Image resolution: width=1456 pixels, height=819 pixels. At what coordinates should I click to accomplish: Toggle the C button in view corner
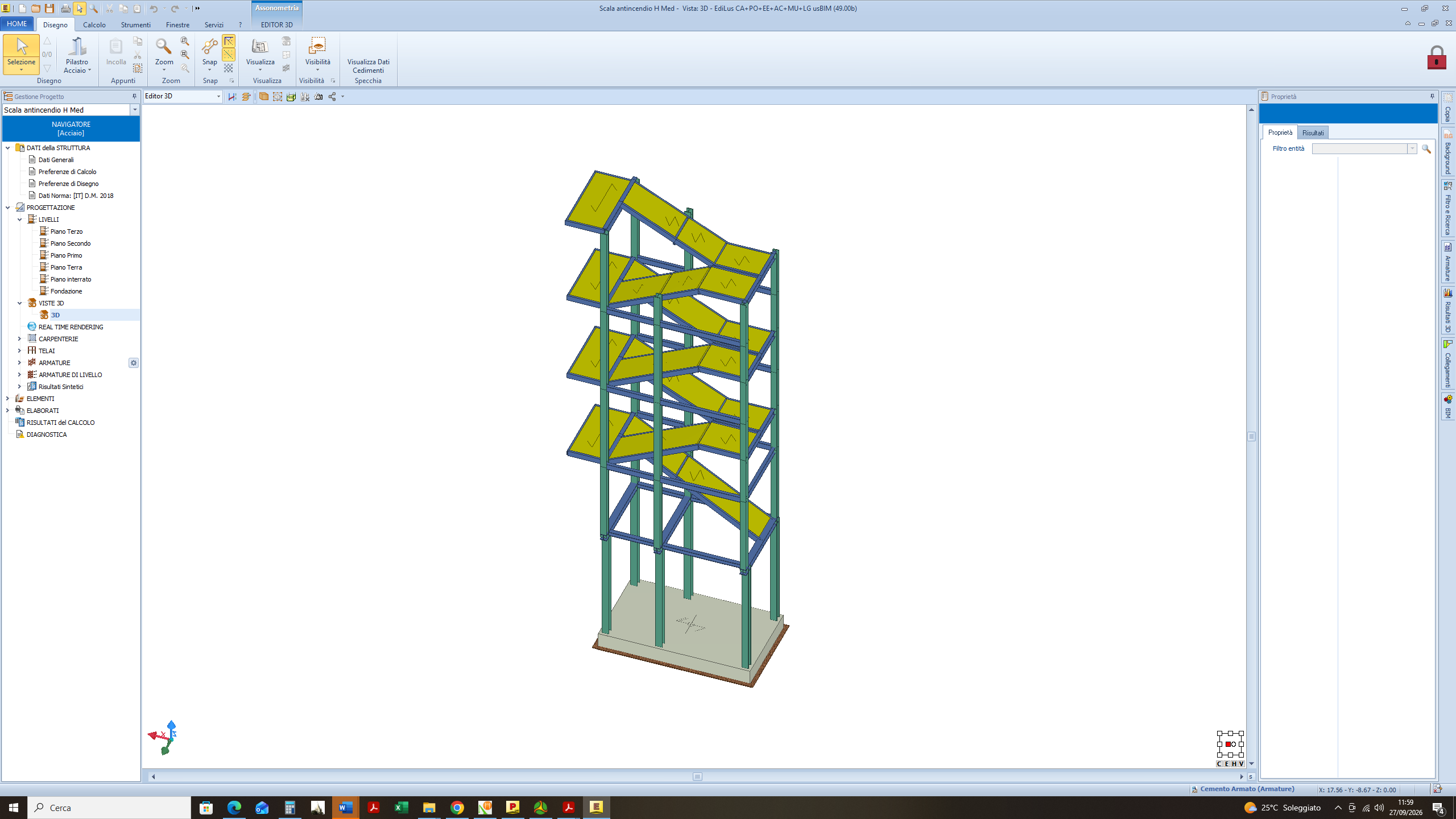(1219, 764)
